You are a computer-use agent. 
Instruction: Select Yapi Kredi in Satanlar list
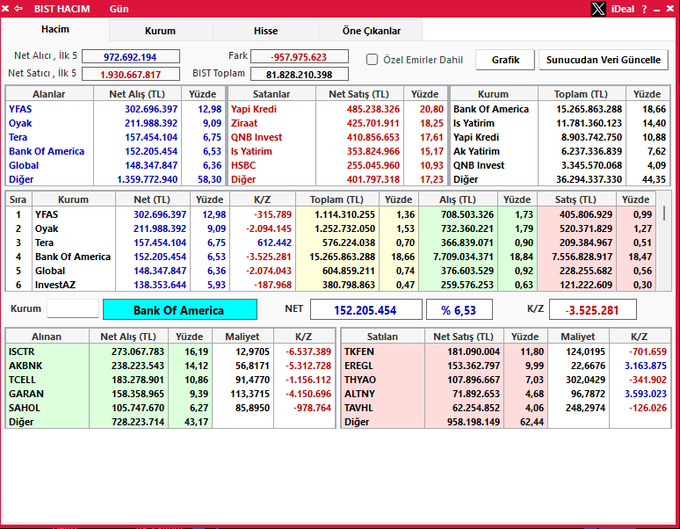(254, 109)
